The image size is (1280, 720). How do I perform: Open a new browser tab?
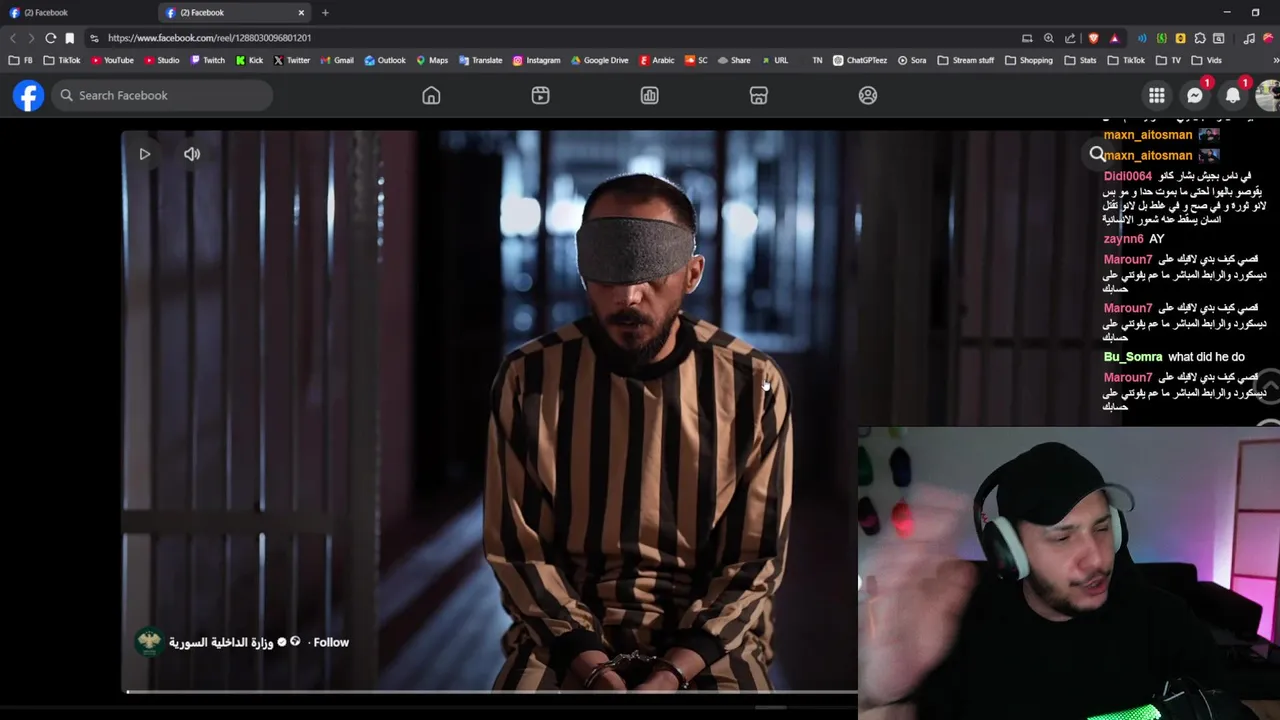(x=325, y=13)
